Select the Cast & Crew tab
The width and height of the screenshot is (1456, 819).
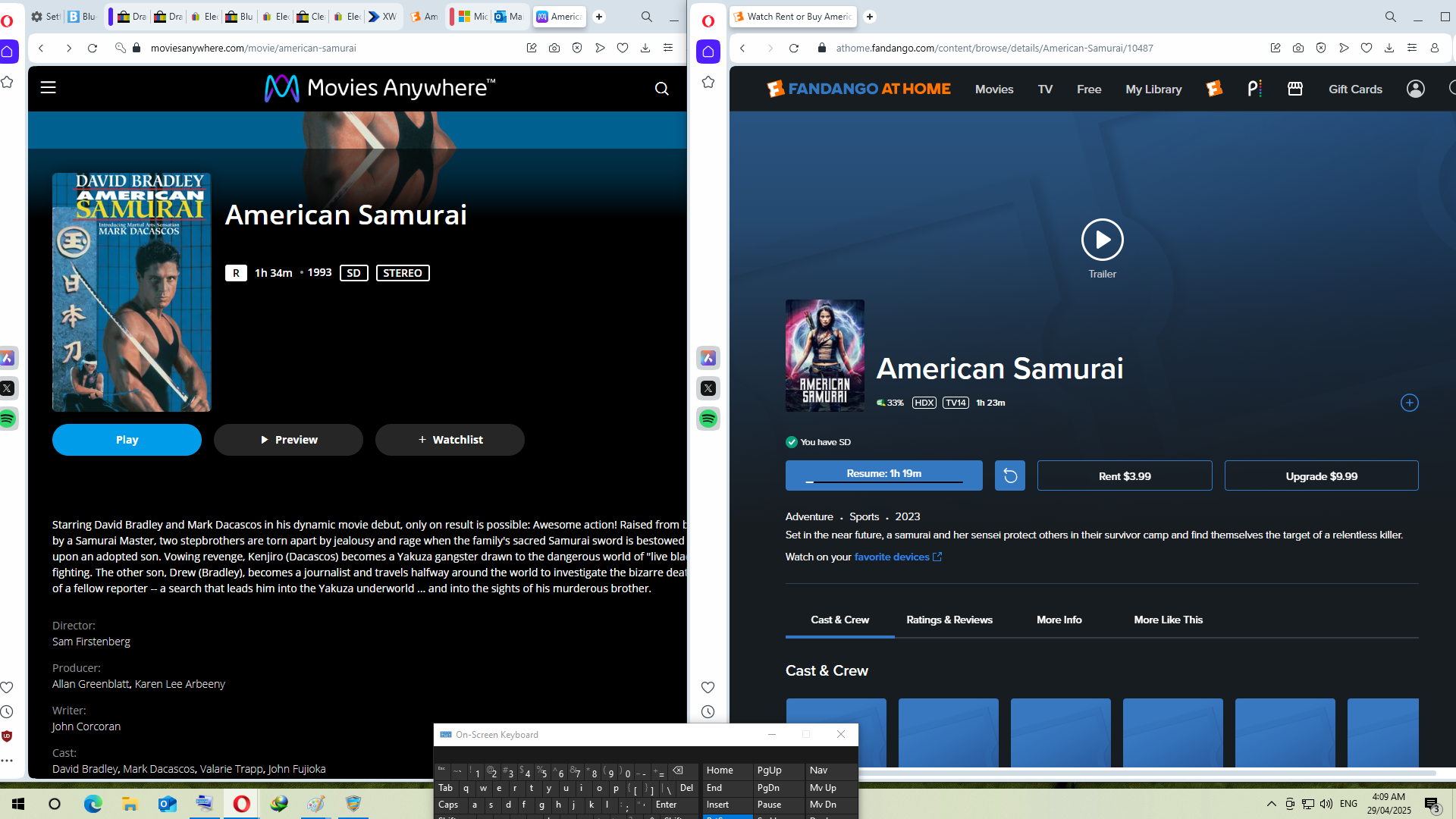[840, 620]
